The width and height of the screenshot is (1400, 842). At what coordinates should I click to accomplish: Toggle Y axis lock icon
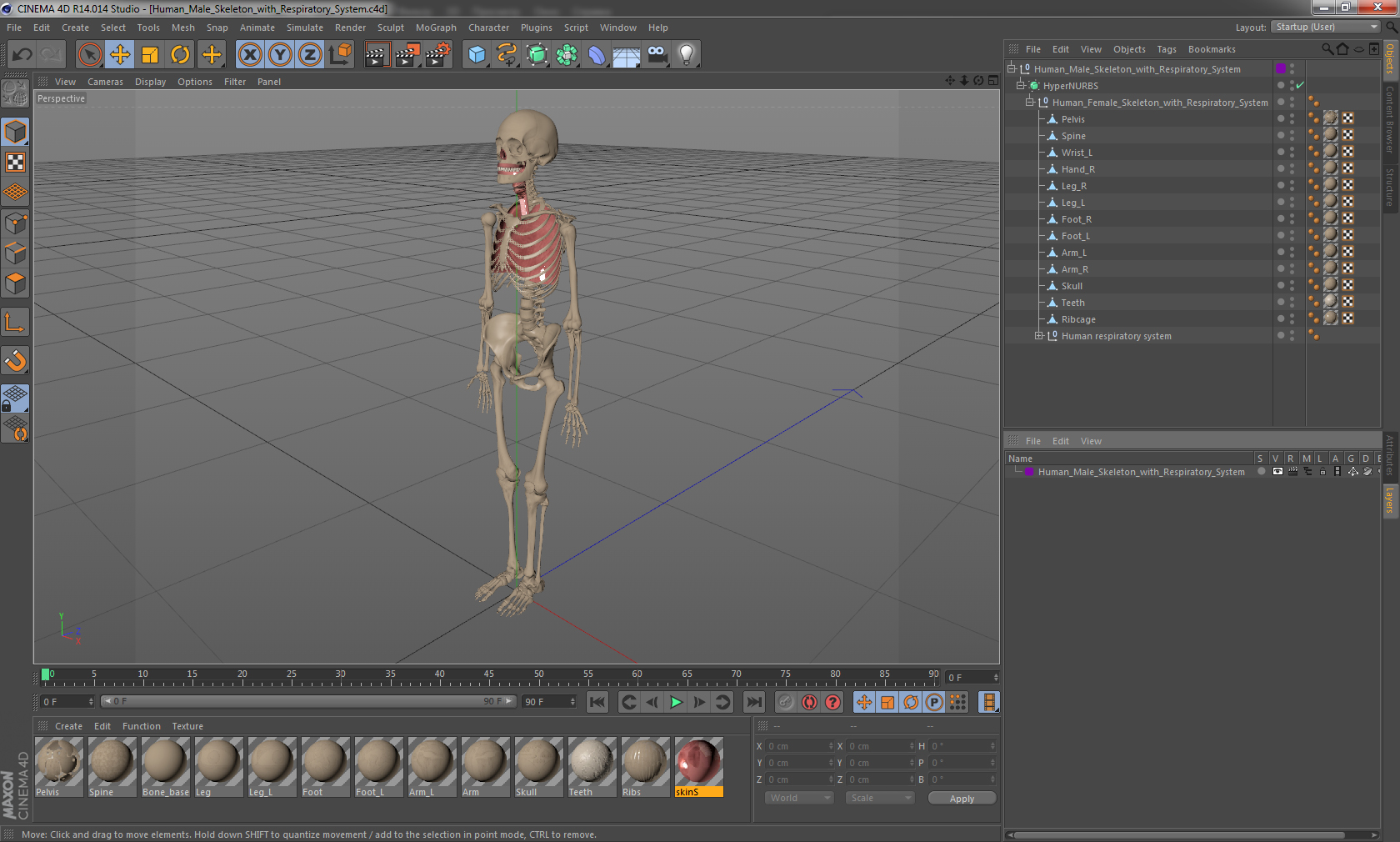(x=280, y=55)
